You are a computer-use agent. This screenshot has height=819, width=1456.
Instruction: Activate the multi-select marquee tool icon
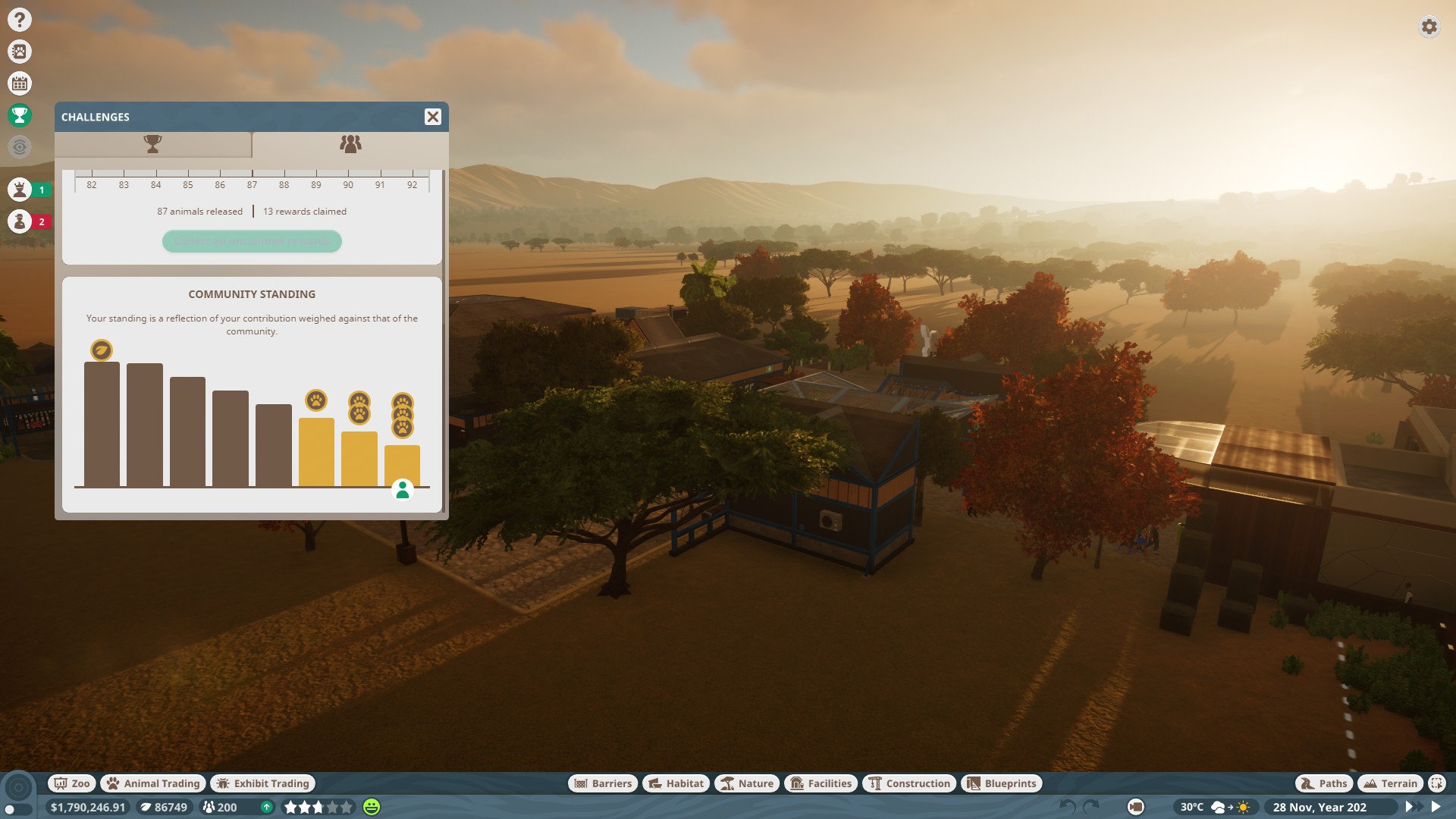pyautogui.click(x=1437, y=783)
